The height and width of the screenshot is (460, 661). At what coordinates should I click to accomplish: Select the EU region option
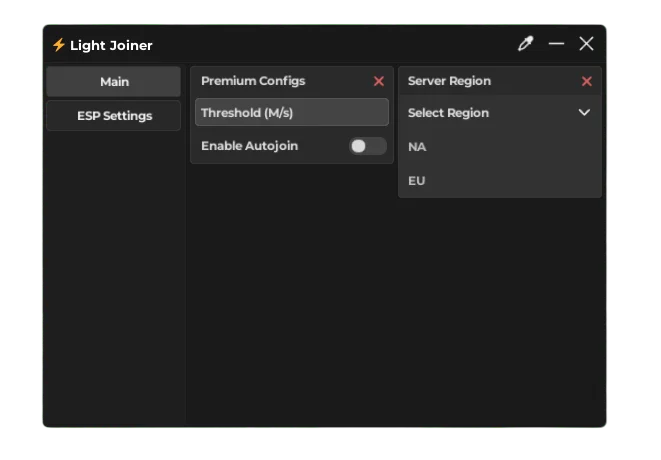coord(417,181)
